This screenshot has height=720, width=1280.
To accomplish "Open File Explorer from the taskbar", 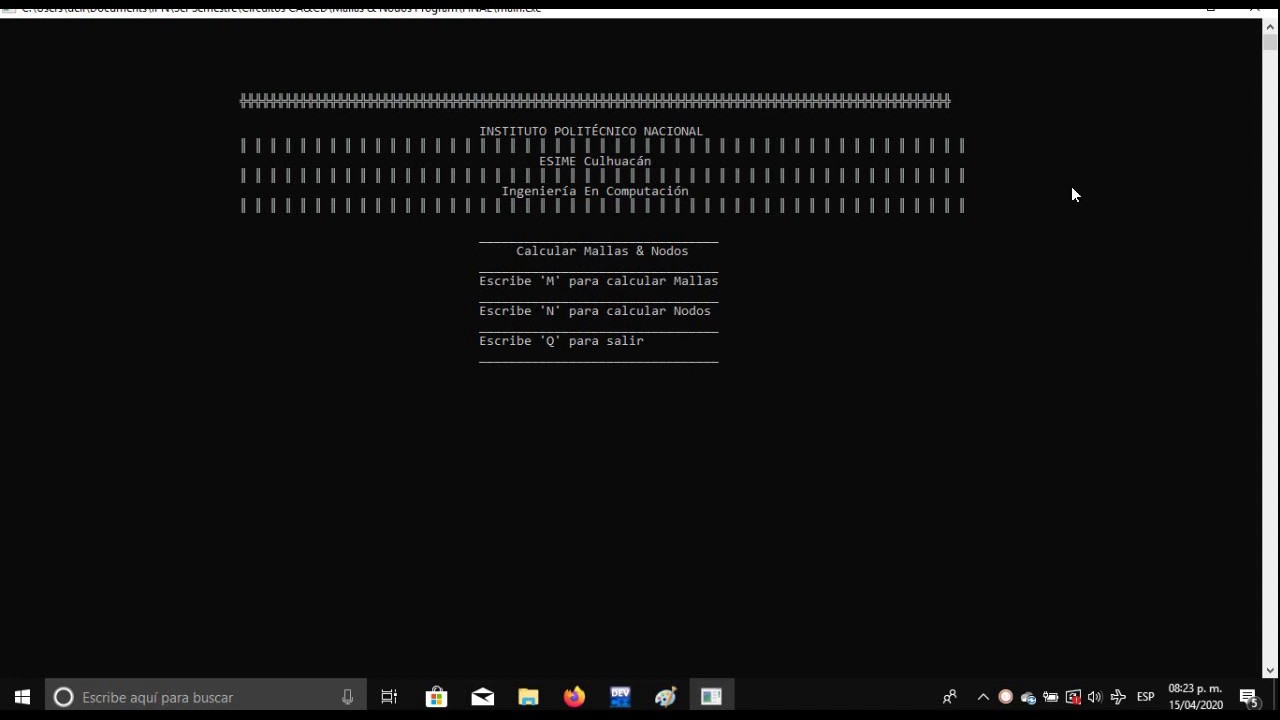I will click(528, 697).
